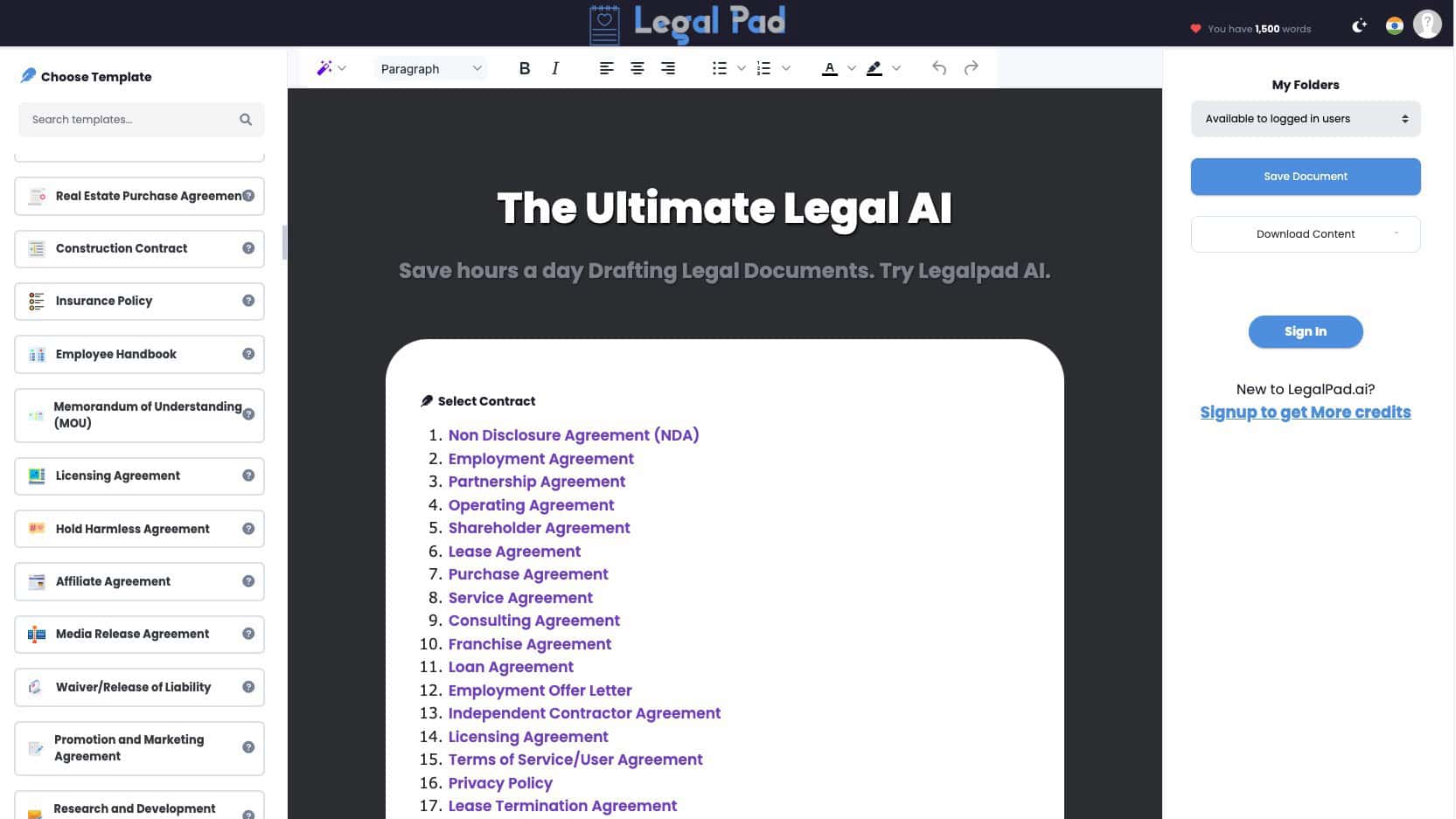This screenshot has height=819, width=1456.
Task: Expand the text color options
Action: [x=852, y=67]
